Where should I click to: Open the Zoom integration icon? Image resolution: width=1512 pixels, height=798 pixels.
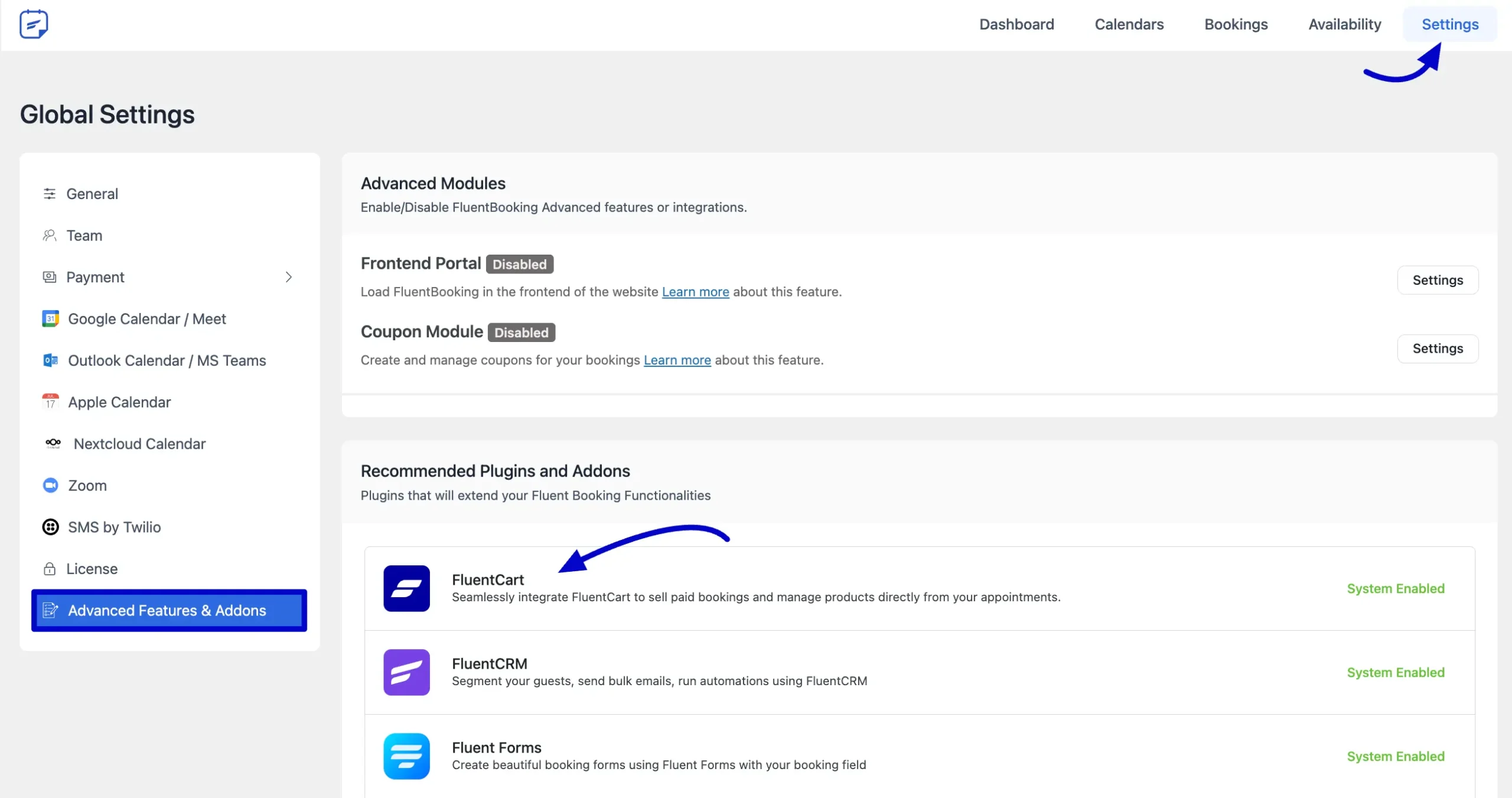[x=51, y=486]
